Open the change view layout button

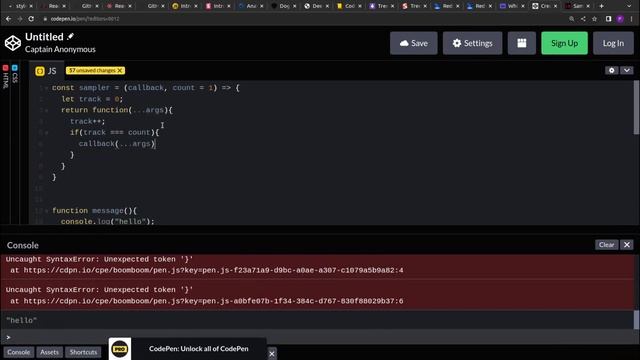click(x=522, y=43)
